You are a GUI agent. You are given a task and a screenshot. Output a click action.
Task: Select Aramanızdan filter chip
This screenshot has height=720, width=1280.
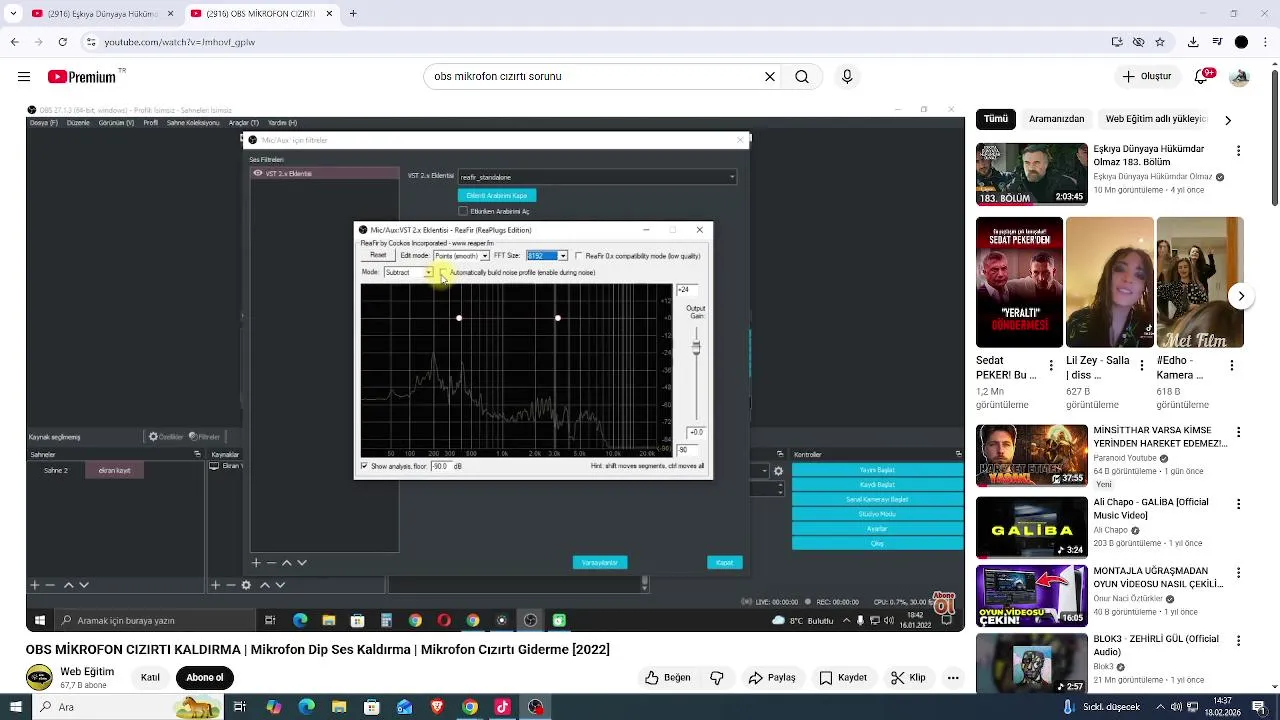point(1057,119)
